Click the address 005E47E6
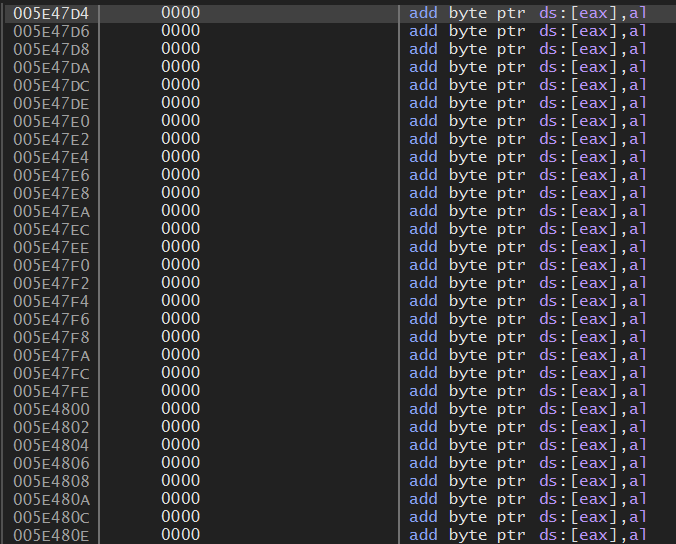Viewport: 676px width, 544px height. click(51, 175)
